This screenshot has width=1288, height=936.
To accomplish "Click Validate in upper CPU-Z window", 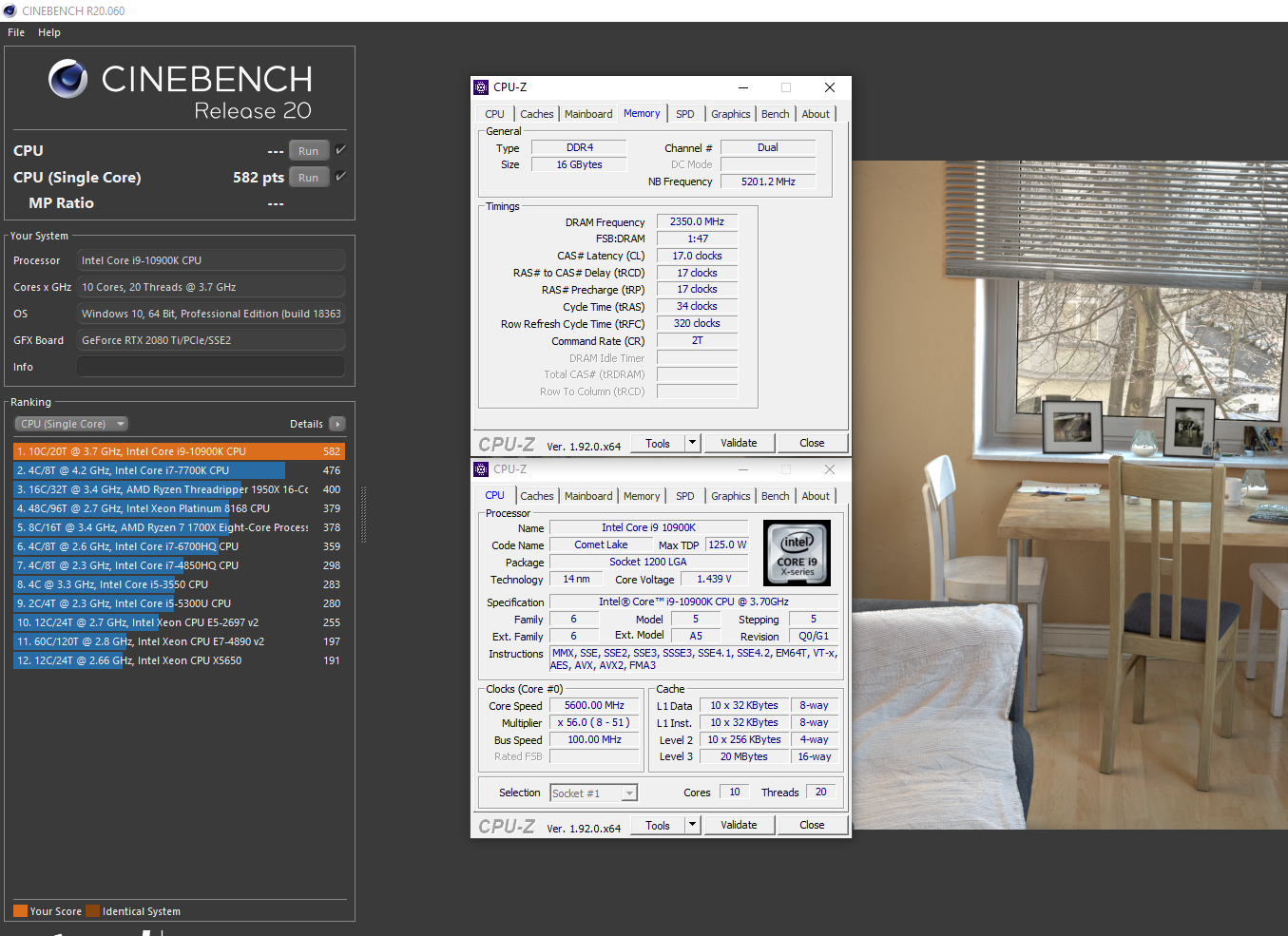I will click(739, 443).
